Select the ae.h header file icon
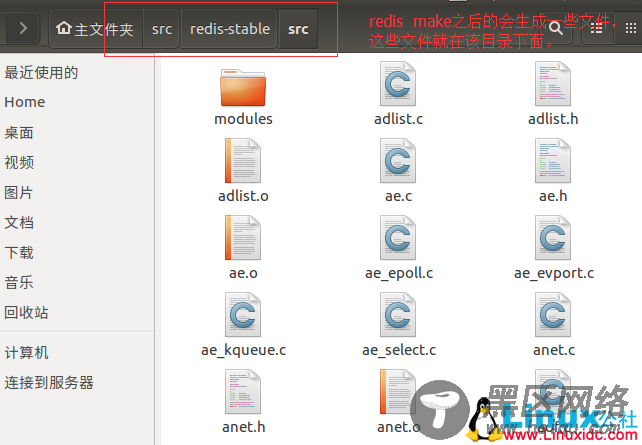 coord(553,160)
